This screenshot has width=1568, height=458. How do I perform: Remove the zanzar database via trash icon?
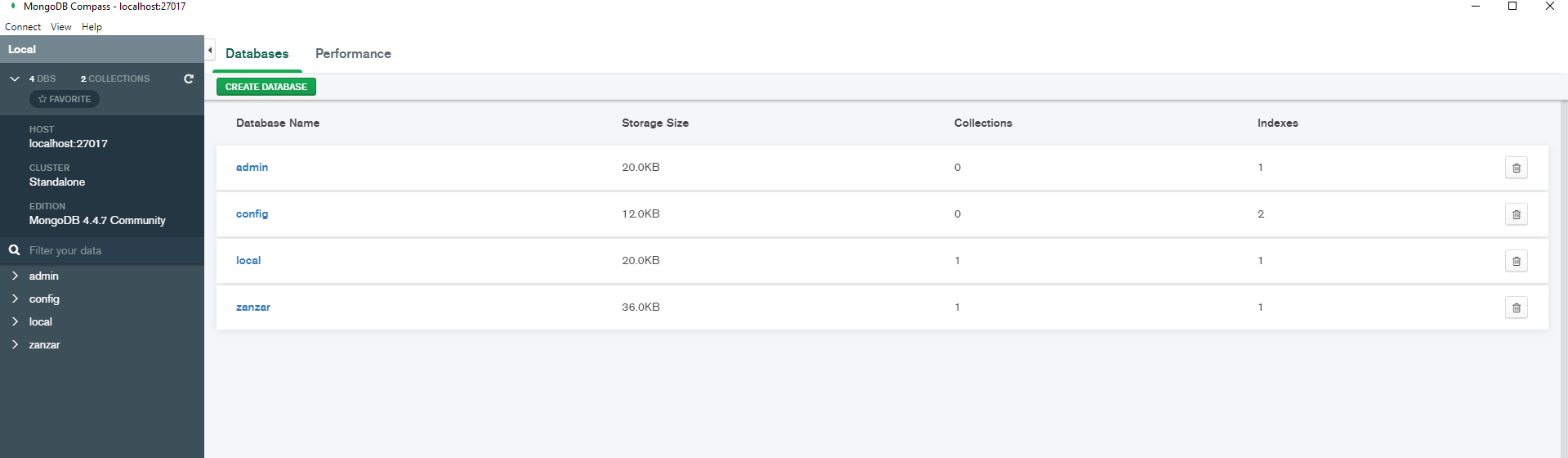point(1516,308)
